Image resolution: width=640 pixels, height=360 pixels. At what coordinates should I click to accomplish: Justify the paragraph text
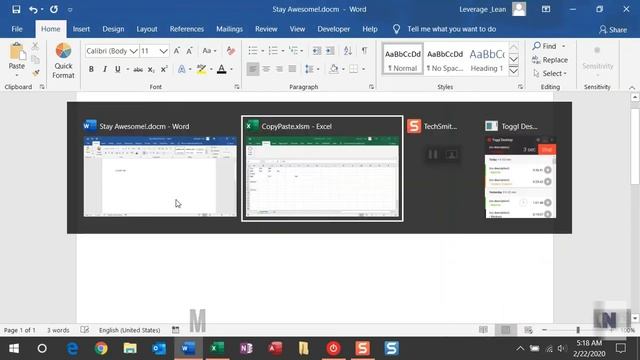[292, 69]
